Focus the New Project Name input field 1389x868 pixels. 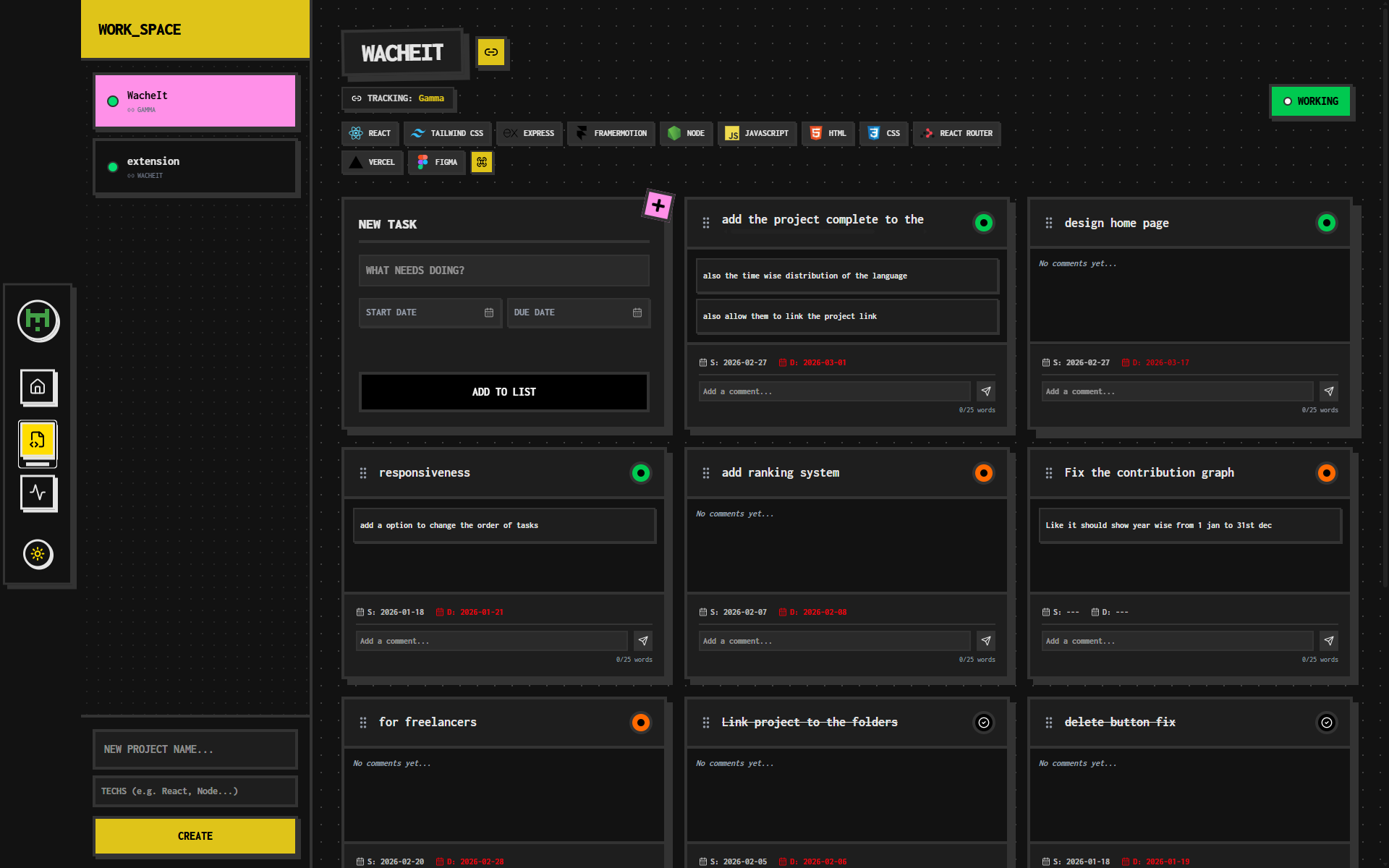(x=195, y=749)
